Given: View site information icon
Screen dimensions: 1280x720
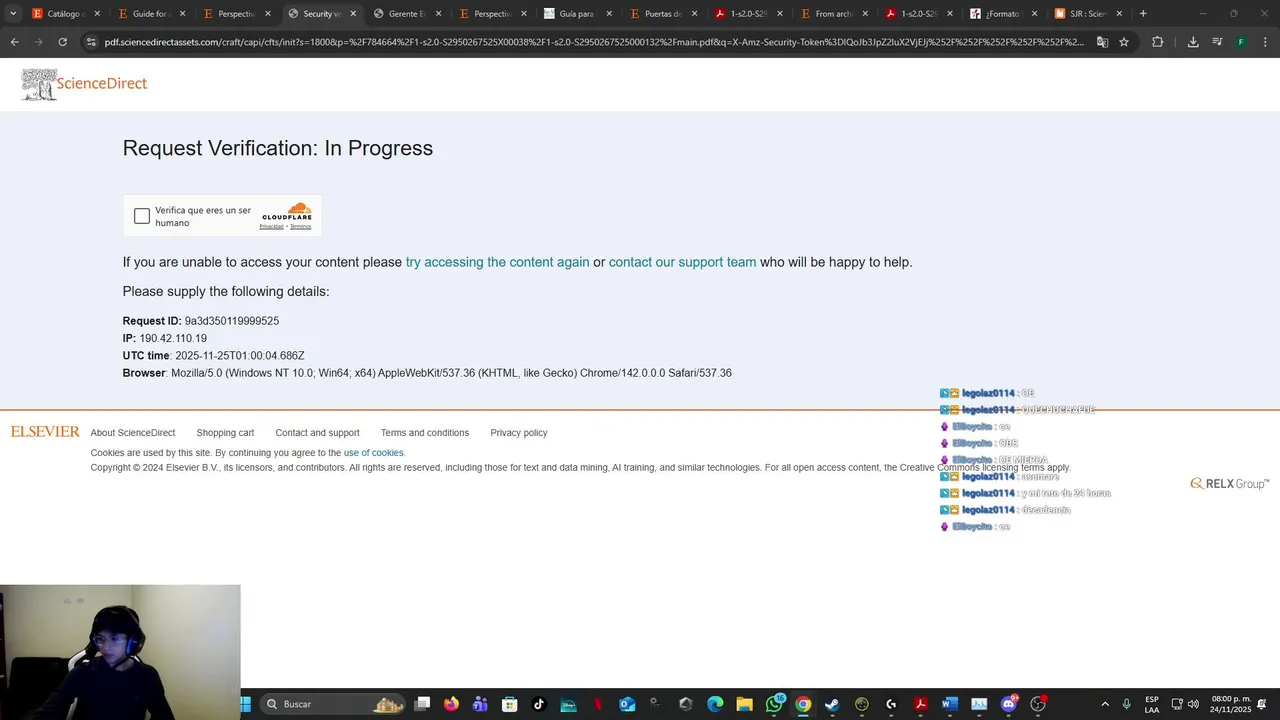Looking at the screenshot, I should click(x=91, y=42).
